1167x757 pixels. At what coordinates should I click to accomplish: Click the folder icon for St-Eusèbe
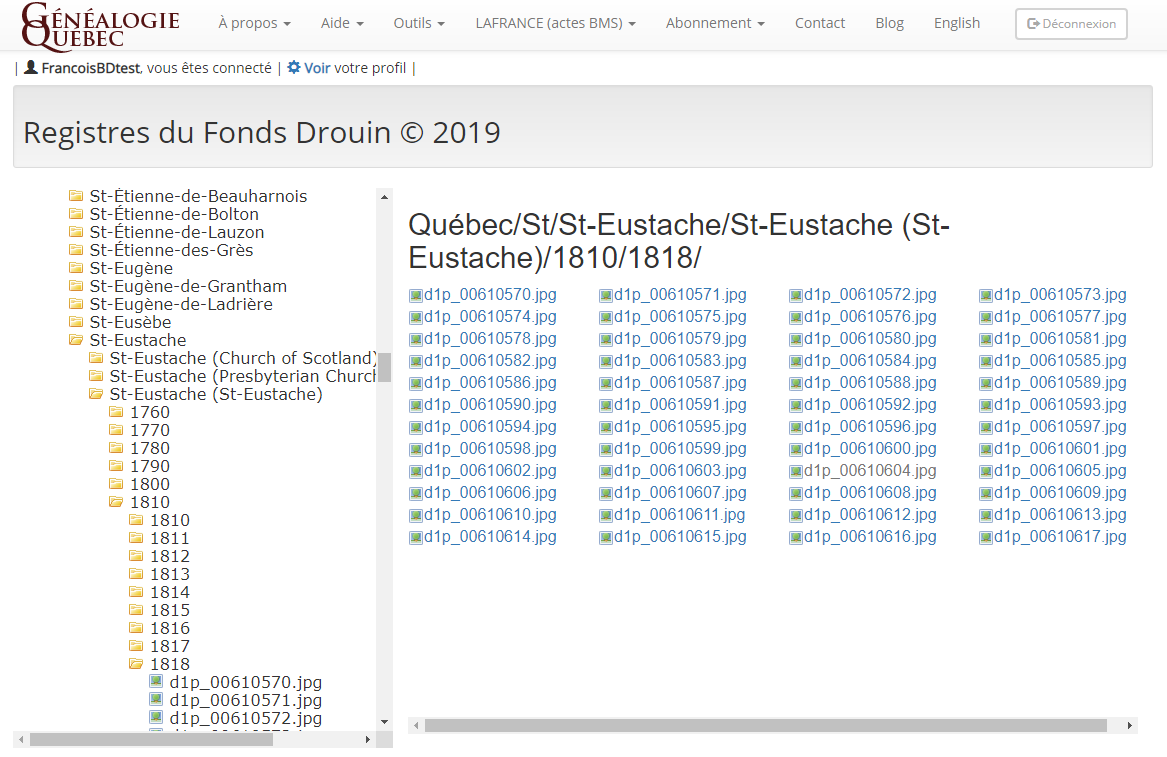(76, 322)
